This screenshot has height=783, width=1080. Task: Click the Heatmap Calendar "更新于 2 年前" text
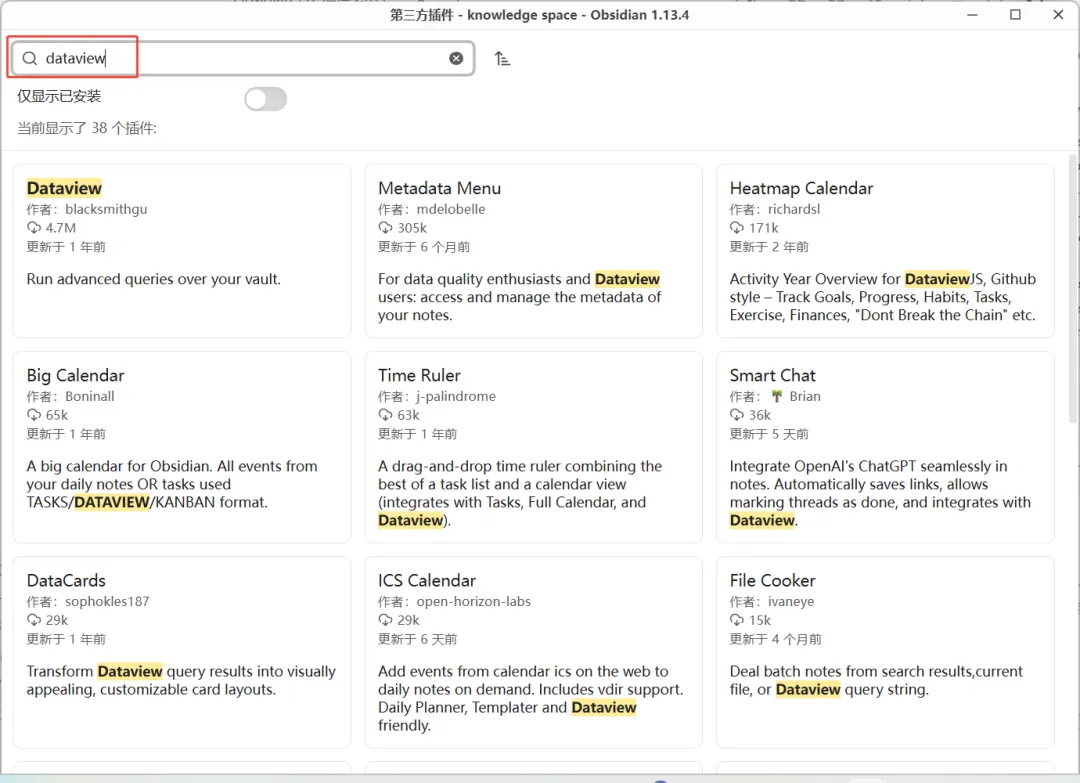tap(769, 247)
